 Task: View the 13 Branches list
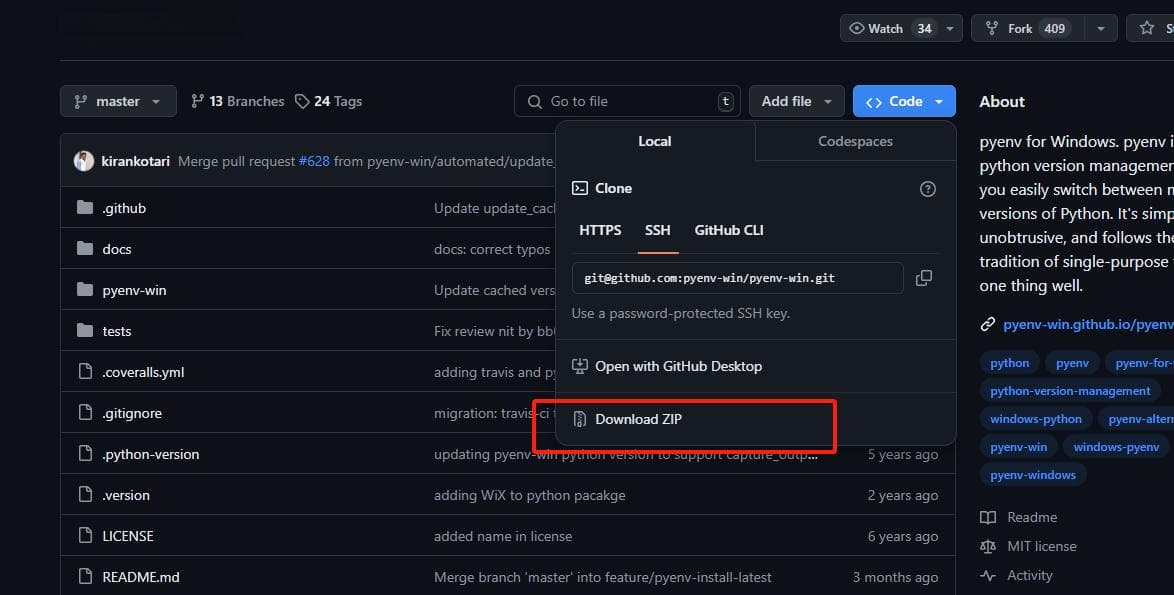coord(238,101)
